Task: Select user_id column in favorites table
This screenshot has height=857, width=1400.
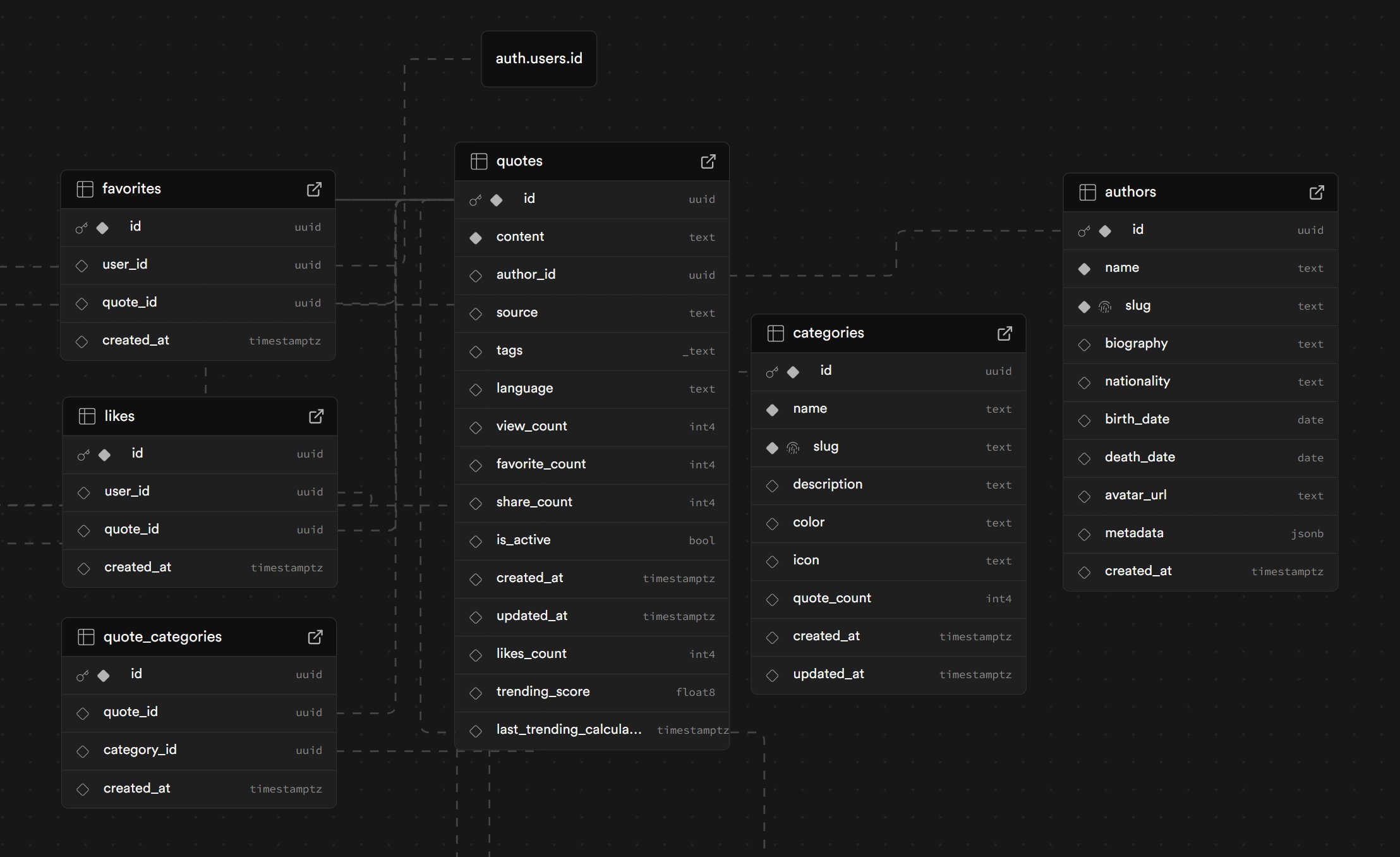Action: pyautogui.click(x=124, y=264)
